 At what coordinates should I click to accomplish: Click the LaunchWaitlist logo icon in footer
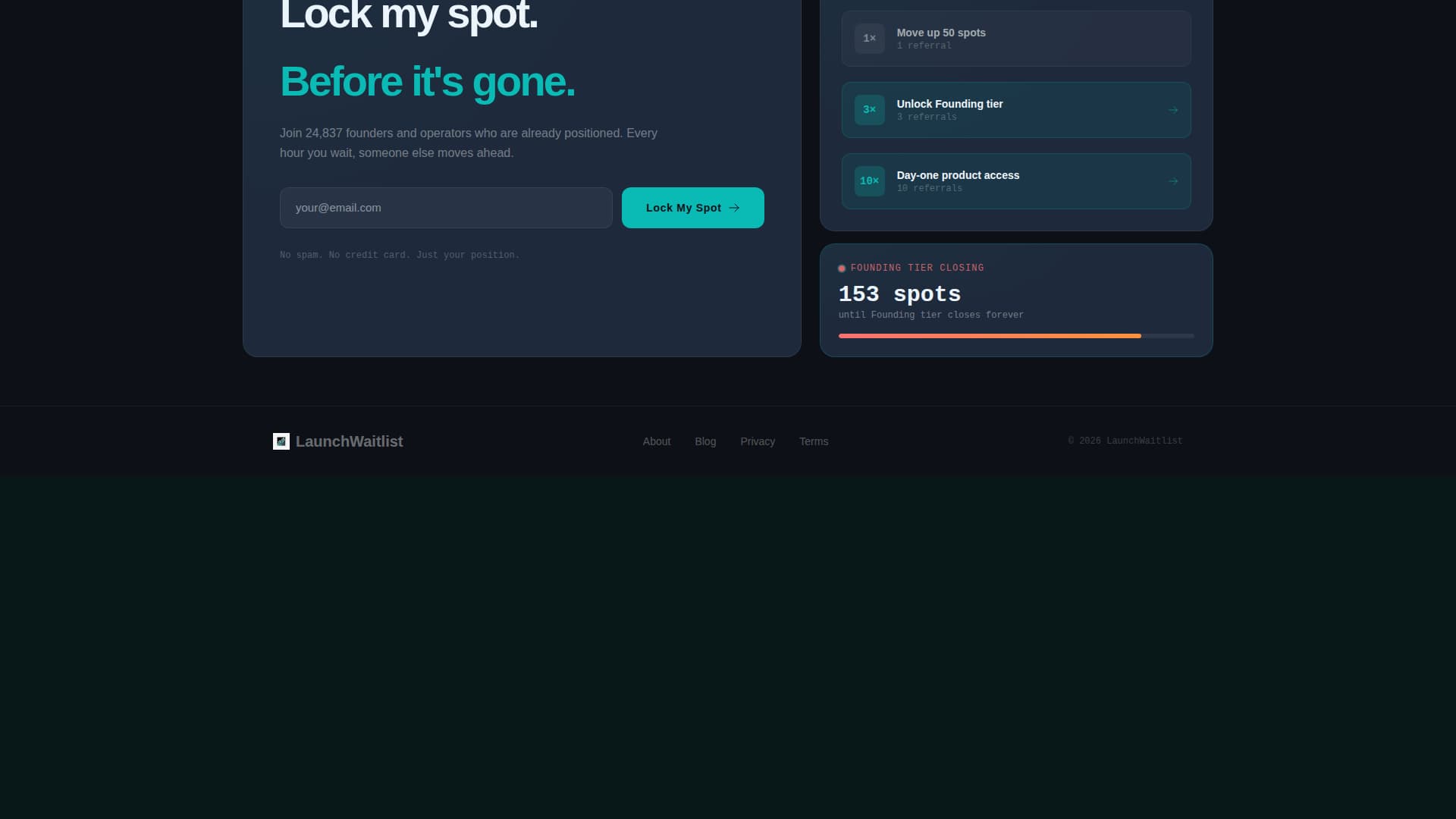(281, 441)
